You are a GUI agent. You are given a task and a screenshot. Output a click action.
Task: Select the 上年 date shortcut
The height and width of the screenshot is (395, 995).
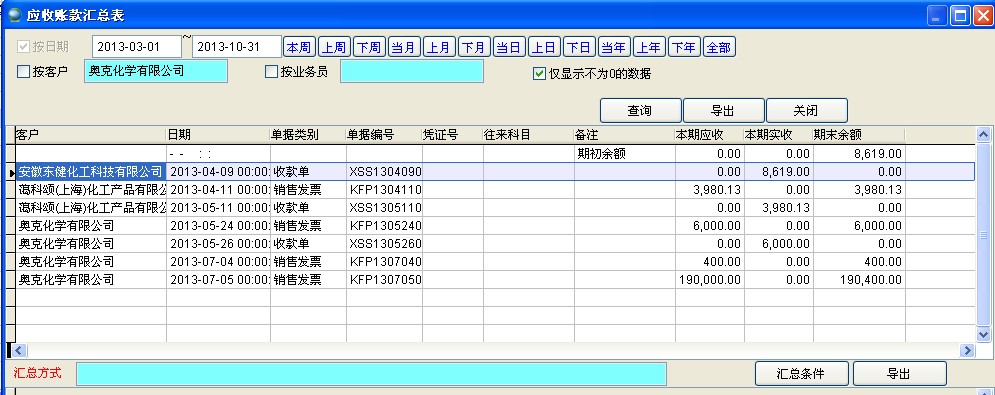click(649, 47)
